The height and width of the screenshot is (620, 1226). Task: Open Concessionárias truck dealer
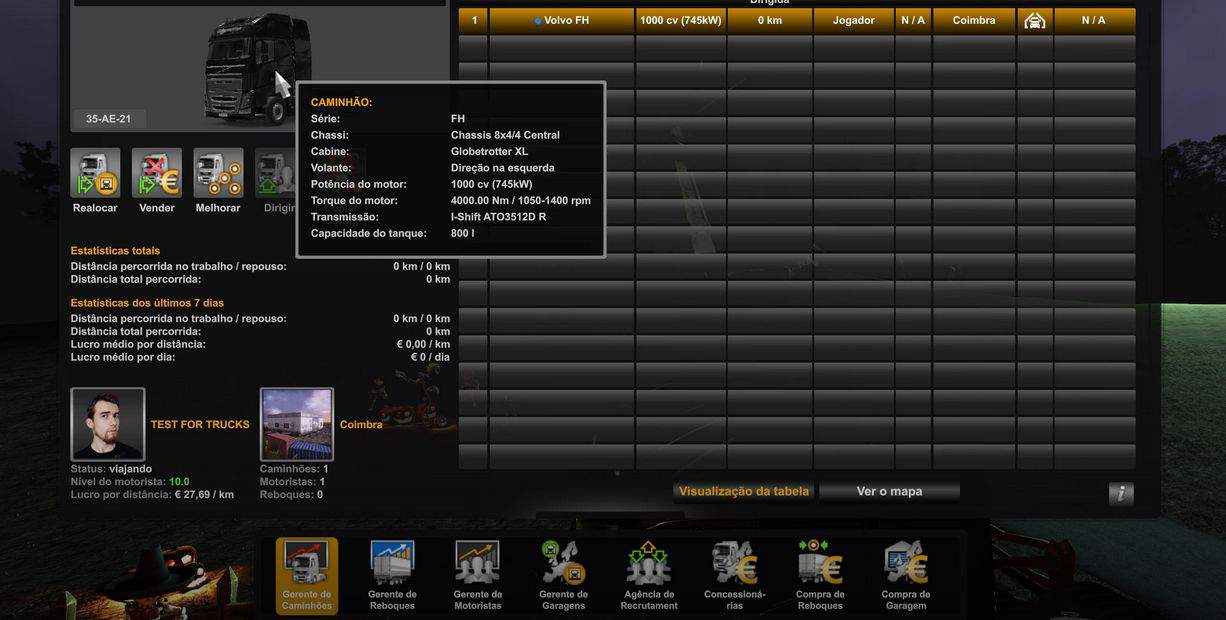pos(734,574)
